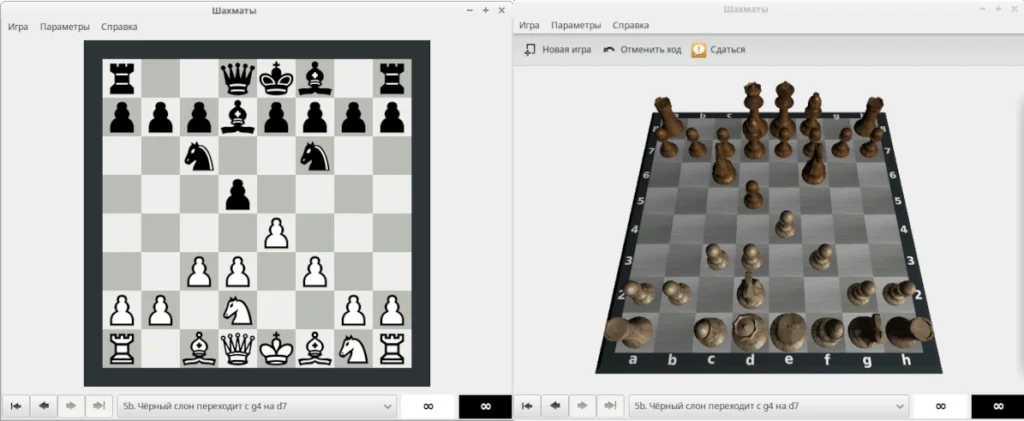Jump to last move in left window
Image resolution: width=1024 pixels, height=421 pixels.
99,406
